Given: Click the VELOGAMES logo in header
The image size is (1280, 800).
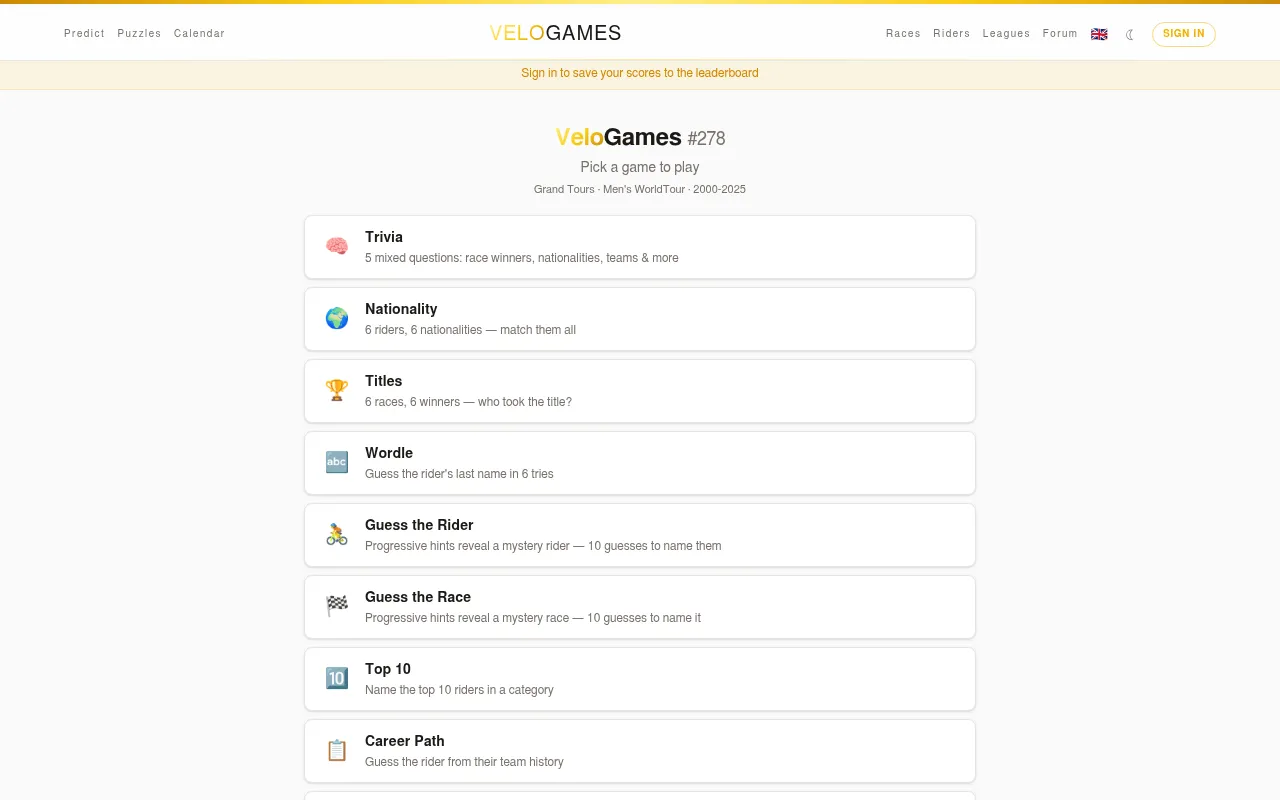Looking at the screenshot, I should click(x=555, y=33).
